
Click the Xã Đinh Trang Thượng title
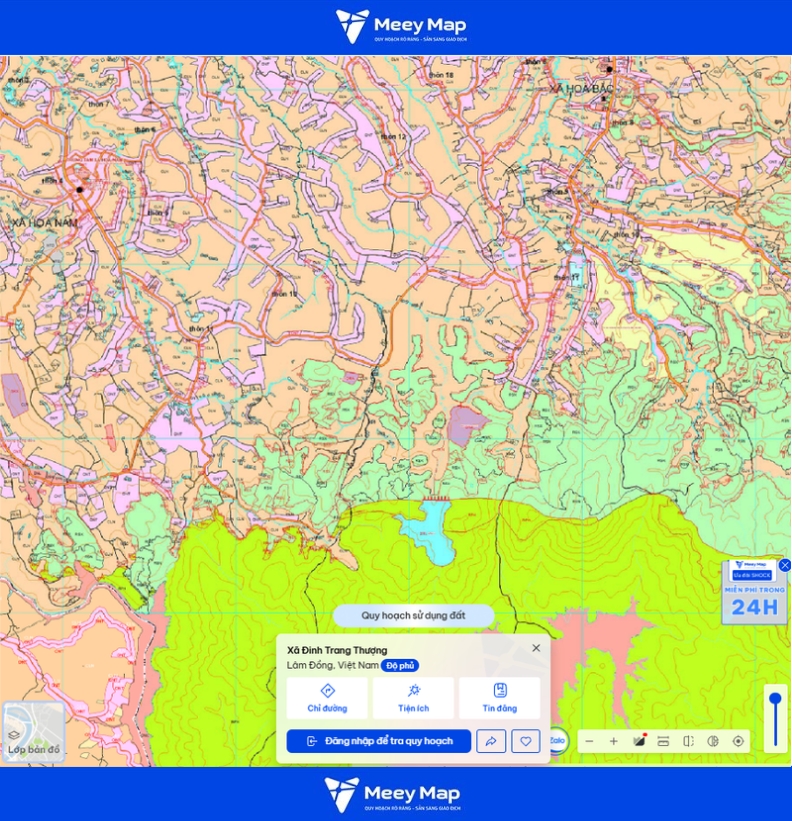337,650
